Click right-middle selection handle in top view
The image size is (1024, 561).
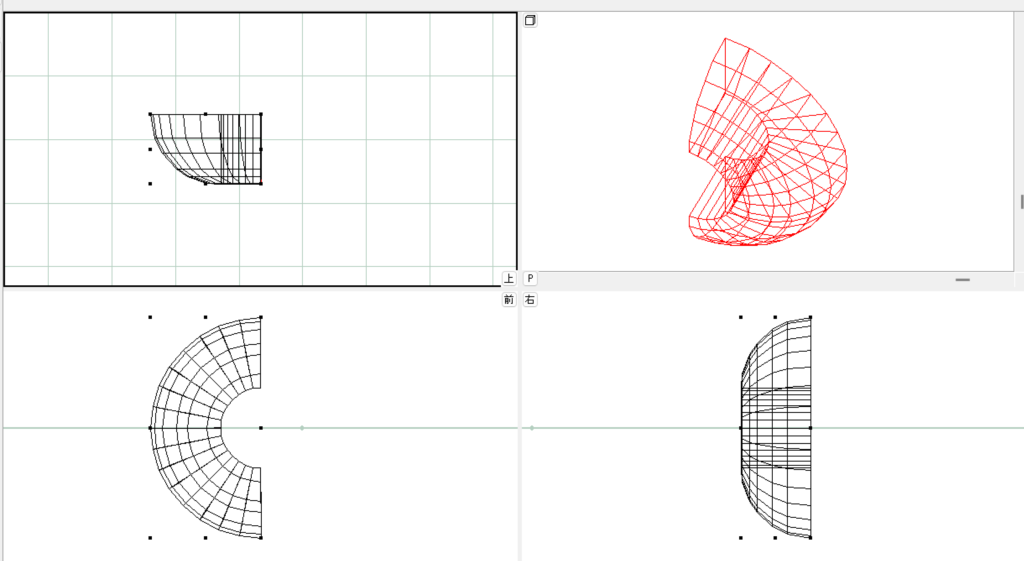261,149
